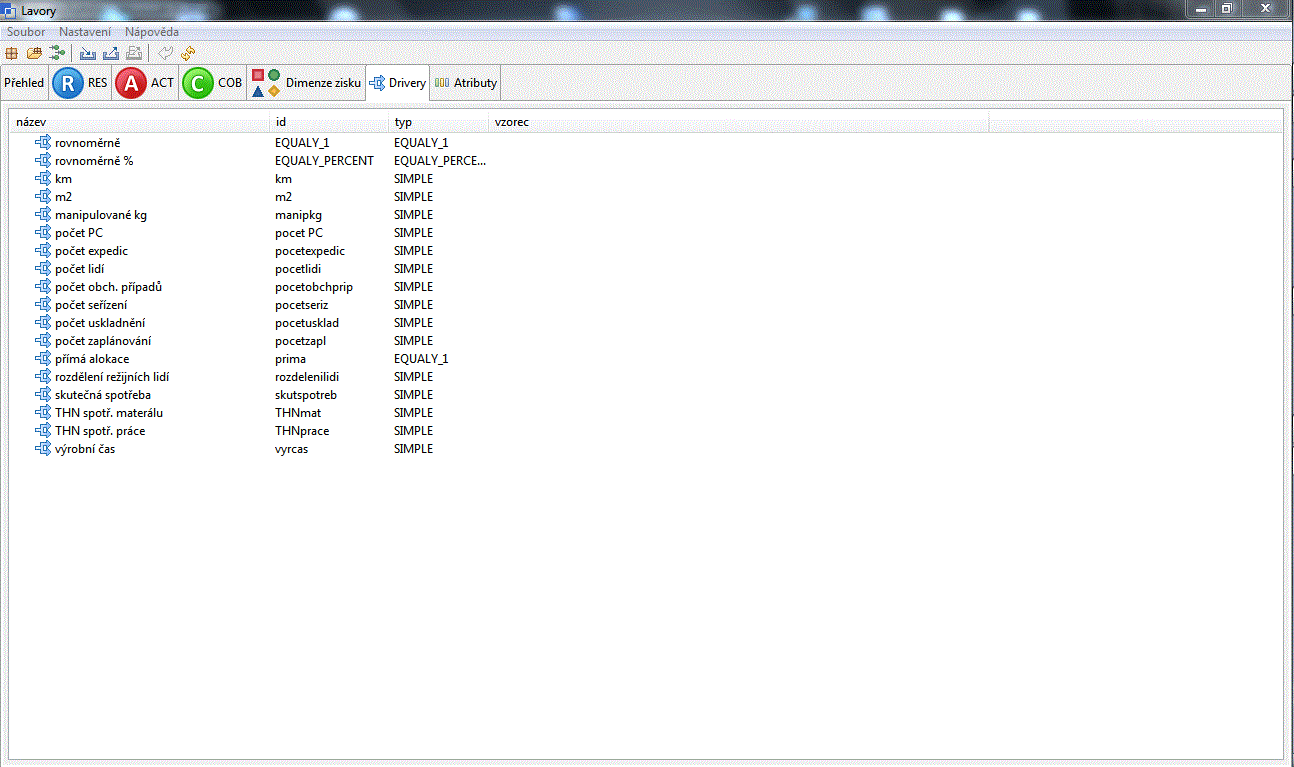Open the Soubor menu
Screen dimensions: 1294x767
26,32
